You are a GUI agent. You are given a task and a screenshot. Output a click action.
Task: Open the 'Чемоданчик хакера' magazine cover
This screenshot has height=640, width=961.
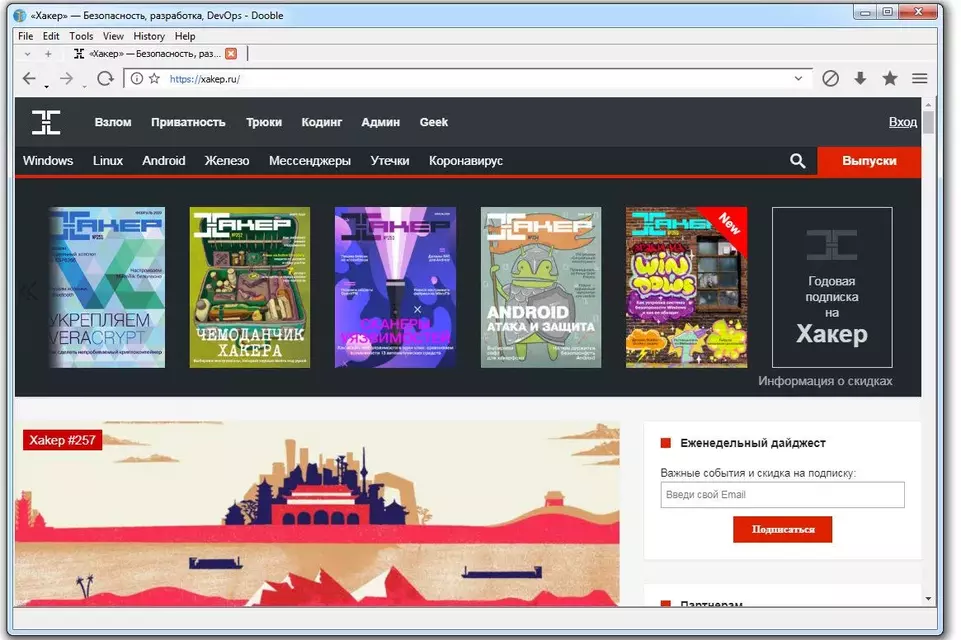click(249, 288)
